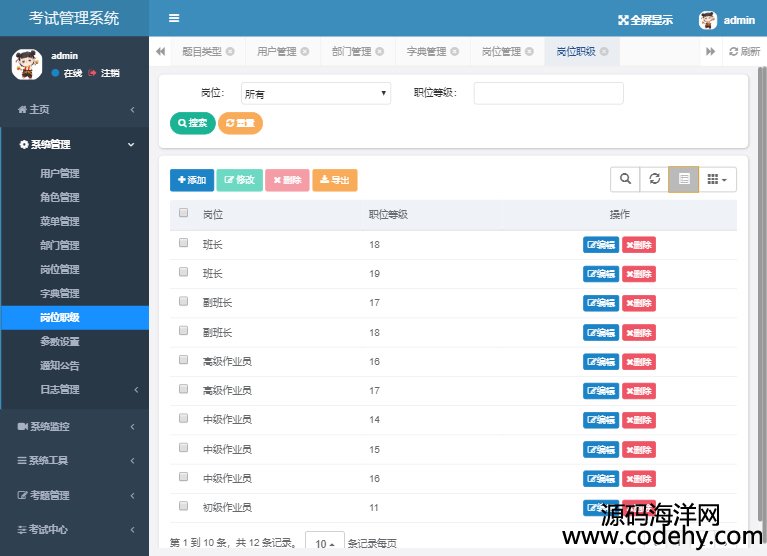
Task: Click the page vertical scrollbar
Action: pyautogui.click(x=762, y=293)
